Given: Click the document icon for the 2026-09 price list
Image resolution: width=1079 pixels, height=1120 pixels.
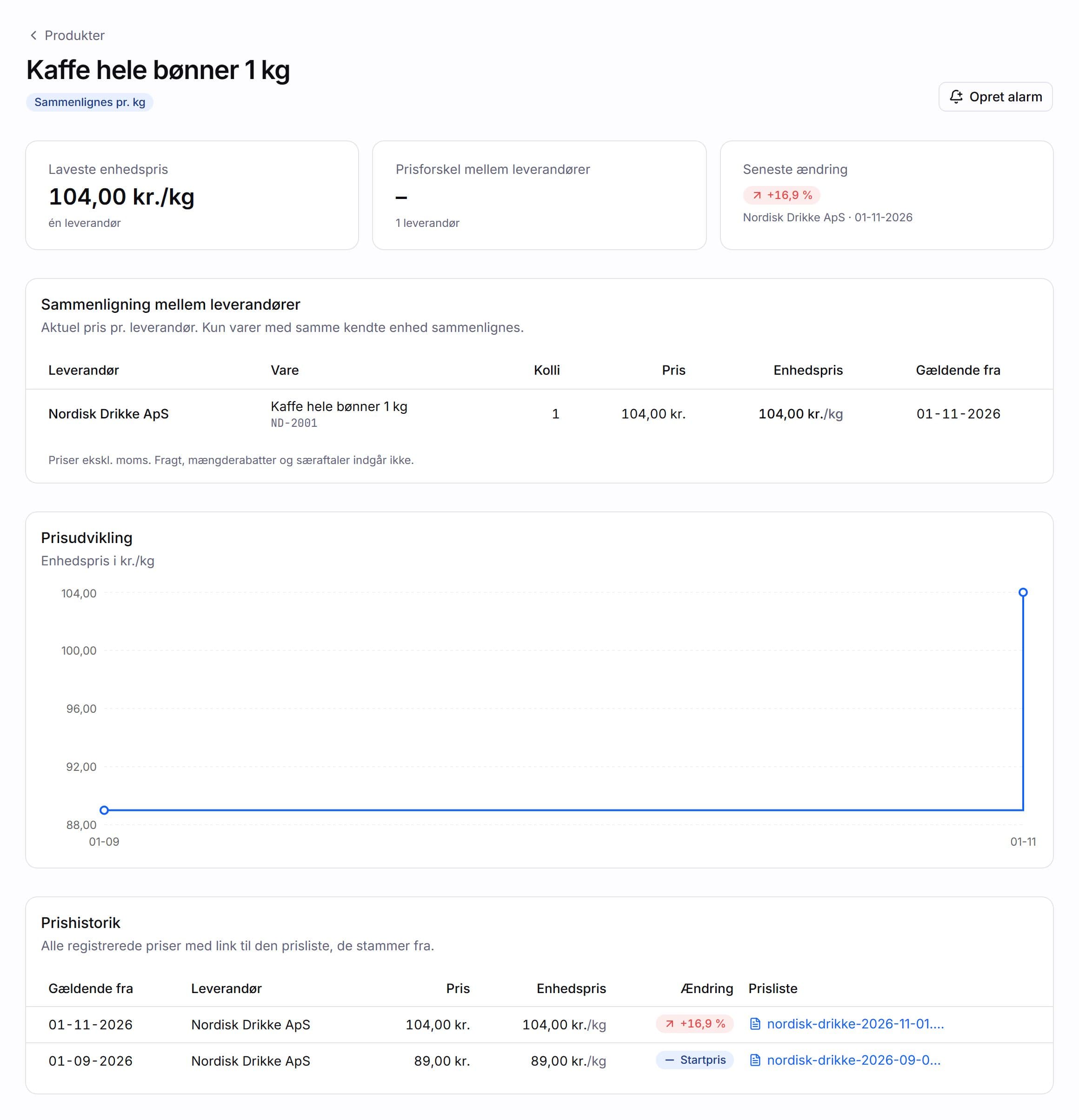Looking at the screenshot, I should [x=755, y=1060].
